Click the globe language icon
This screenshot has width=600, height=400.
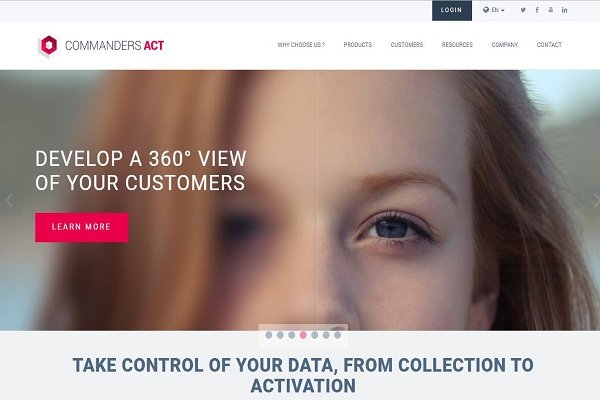click(x=486, y=10)
